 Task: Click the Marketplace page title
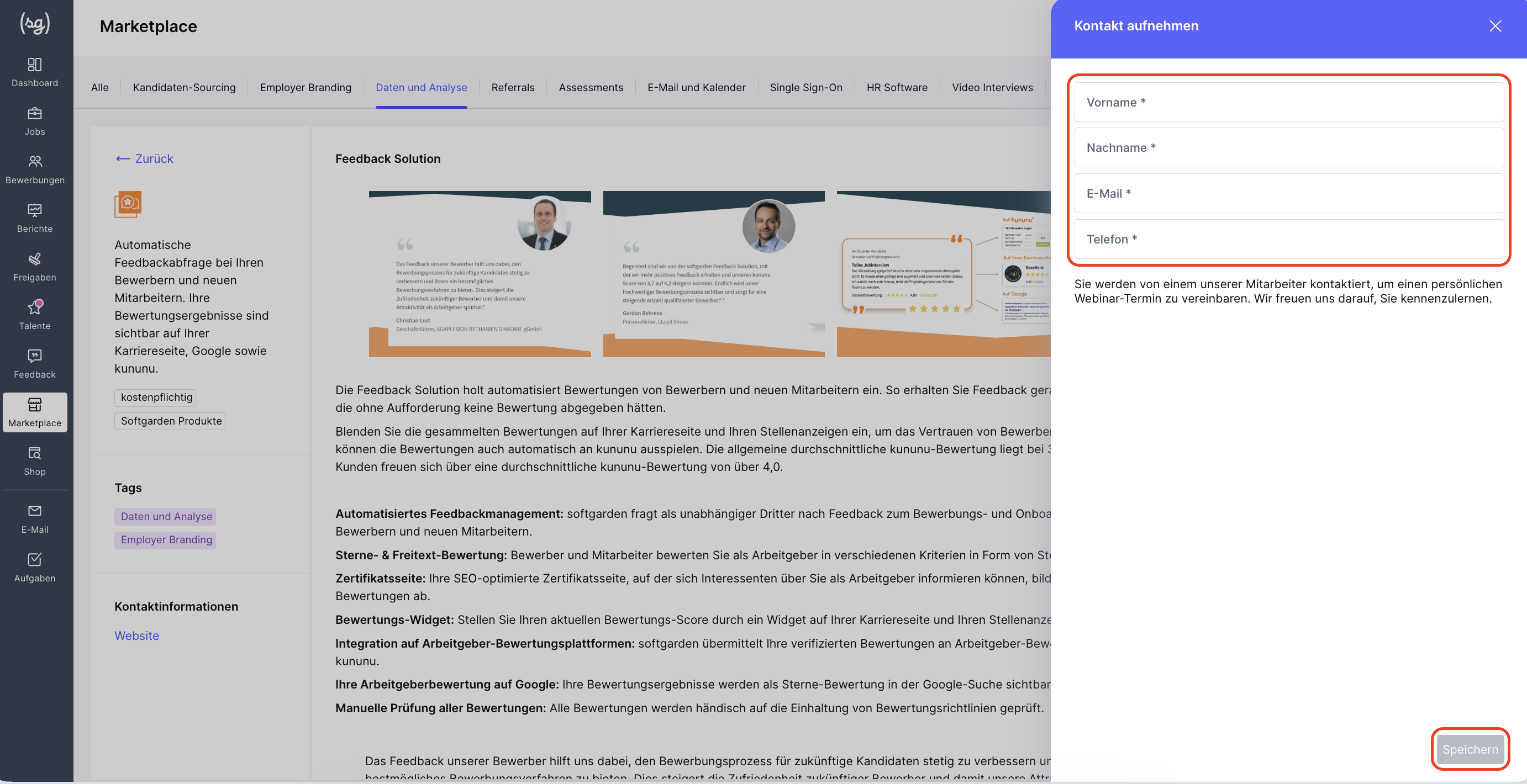pyautogui.click(x=148, y=26)
